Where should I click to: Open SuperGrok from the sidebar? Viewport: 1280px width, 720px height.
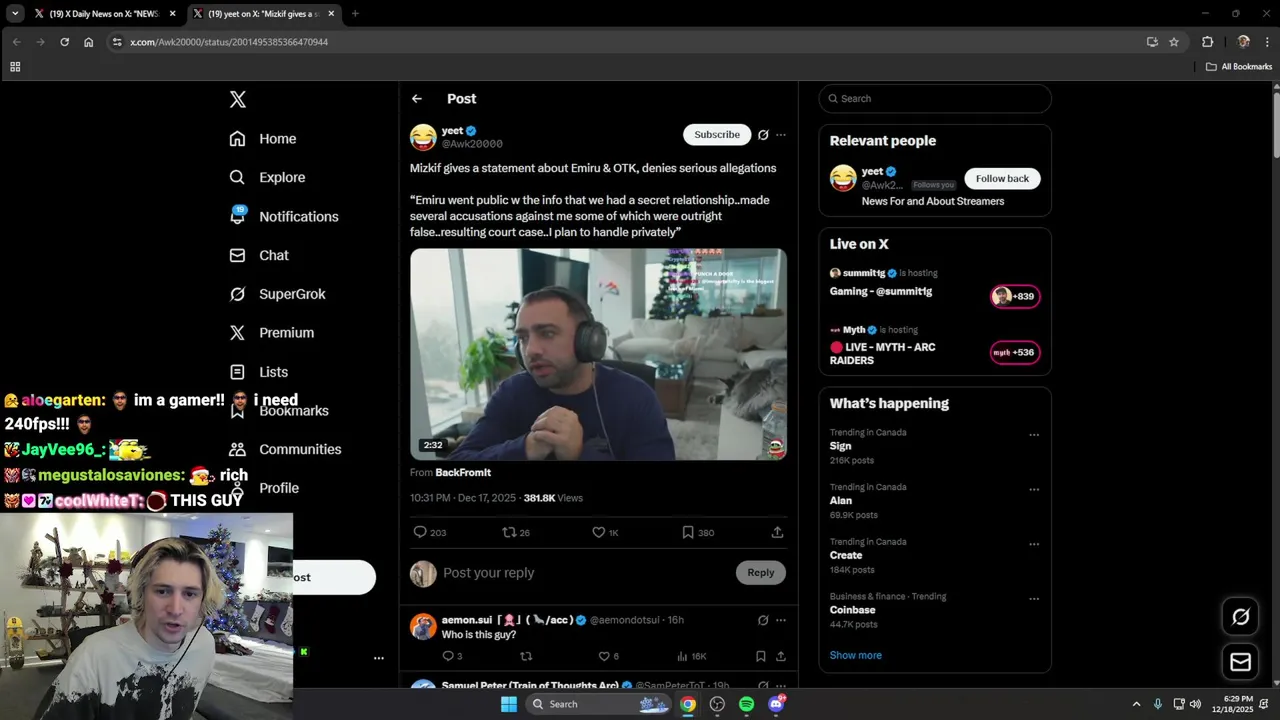(x=277, y=294)
